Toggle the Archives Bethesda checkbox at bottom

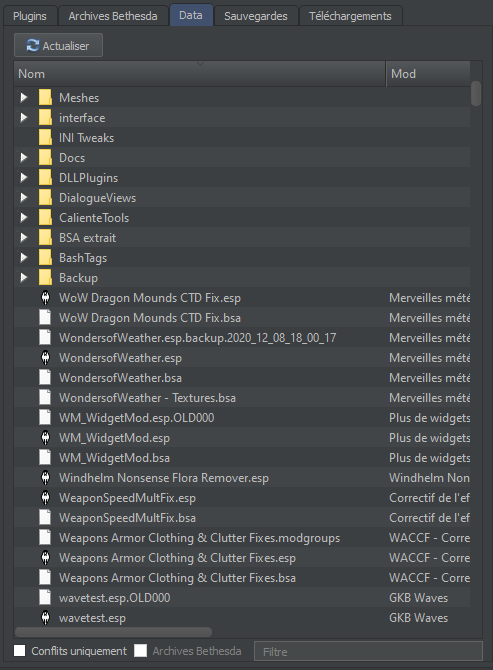140,650
